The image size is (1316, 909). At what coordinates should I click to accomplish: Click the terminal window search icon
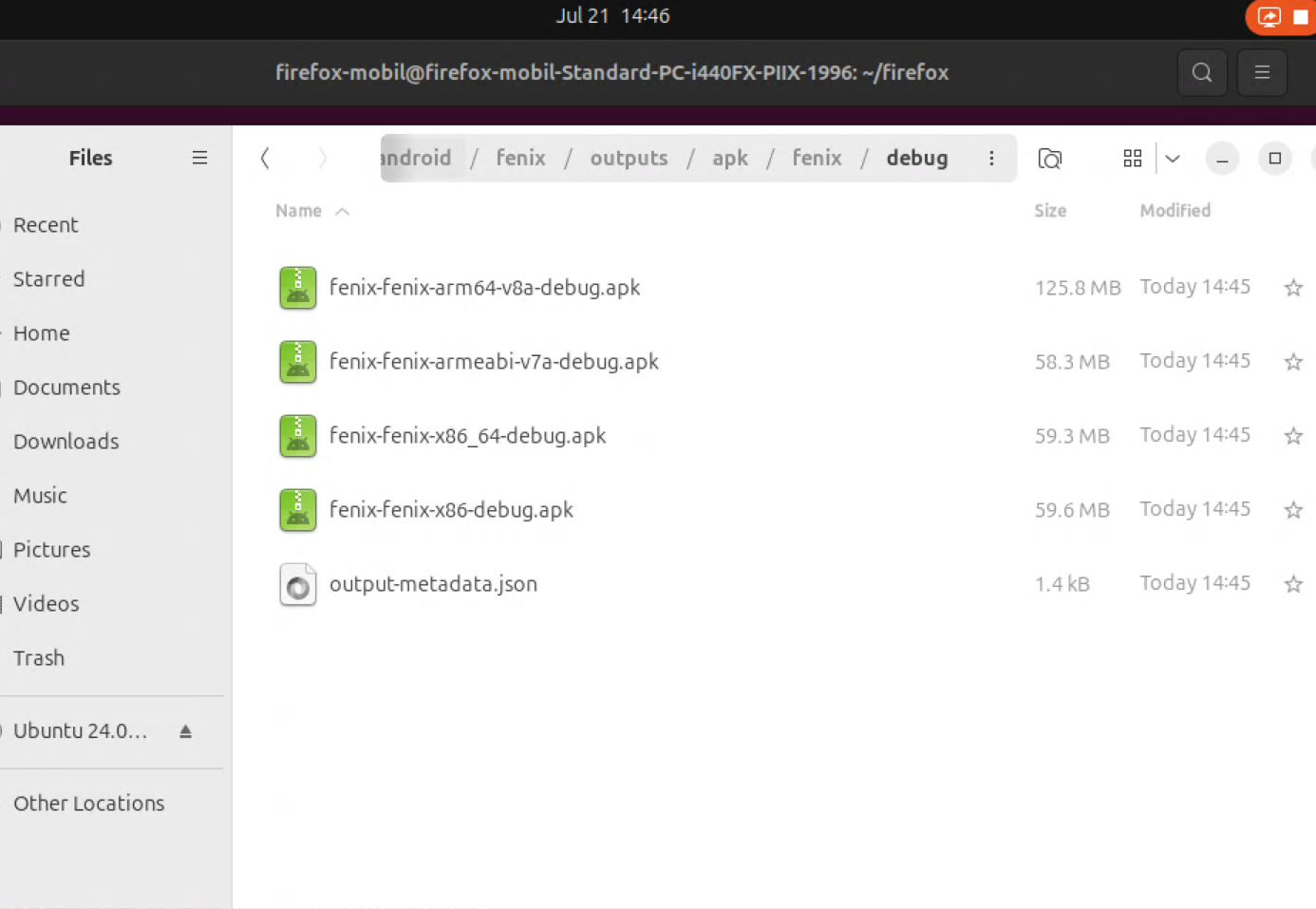coord(1202,72)
